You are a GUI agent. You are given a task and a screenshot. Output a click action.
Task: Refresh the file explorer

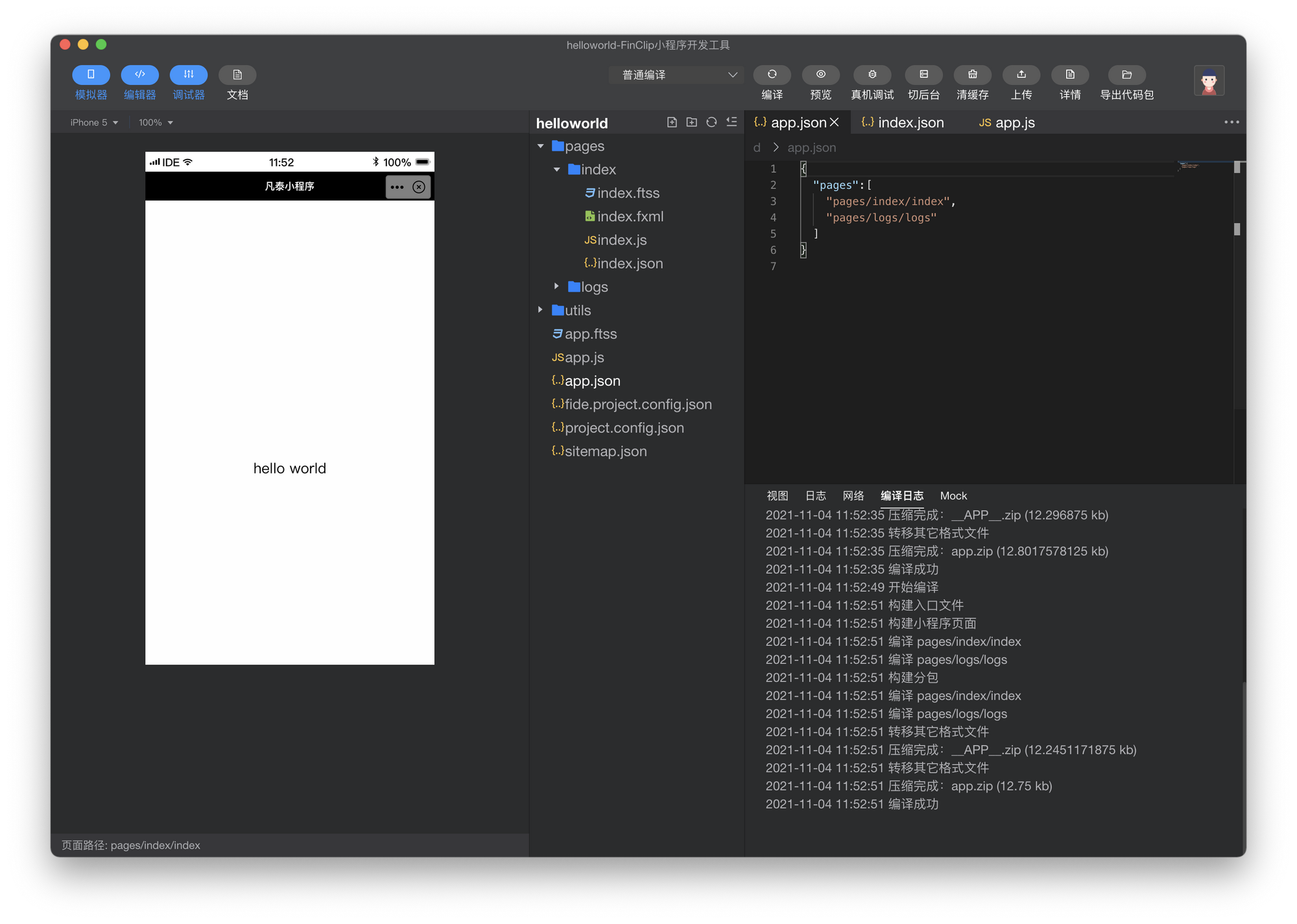(x=711, y=123)
